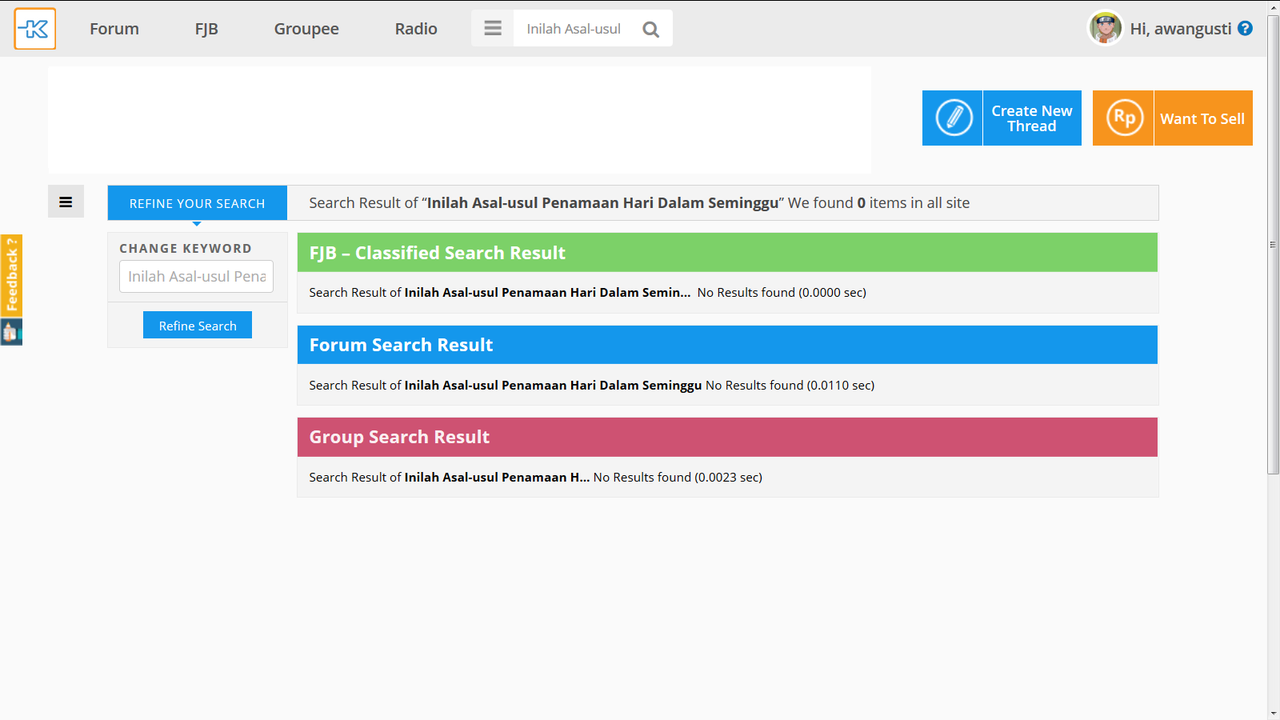Go to the Groupee menu
The width and height of the screenshot is (1280, 720).
306,29
